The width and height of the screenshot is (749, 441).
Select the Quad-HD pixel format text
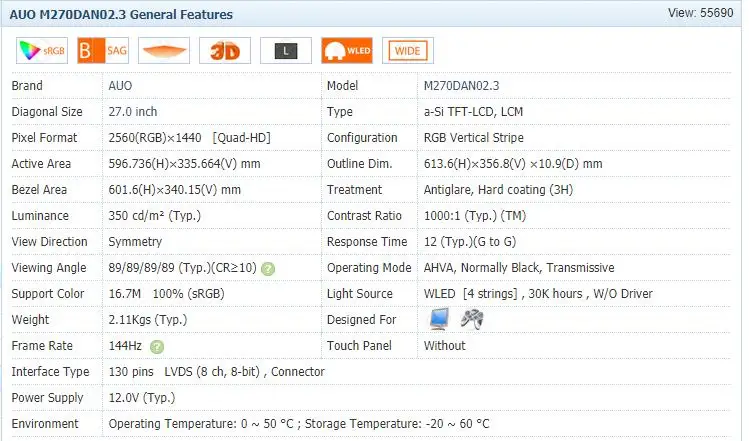pos(242,138)
